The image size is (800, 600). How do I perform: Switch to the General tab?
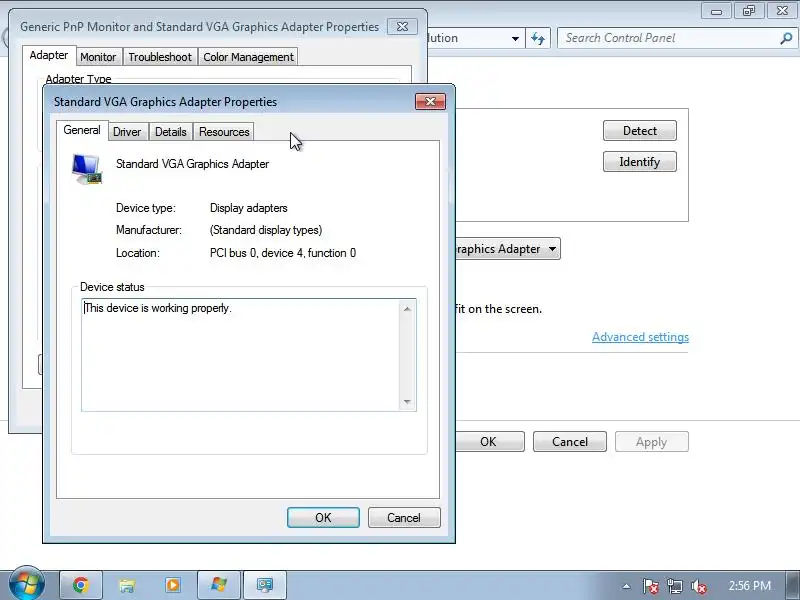[82, 130]
